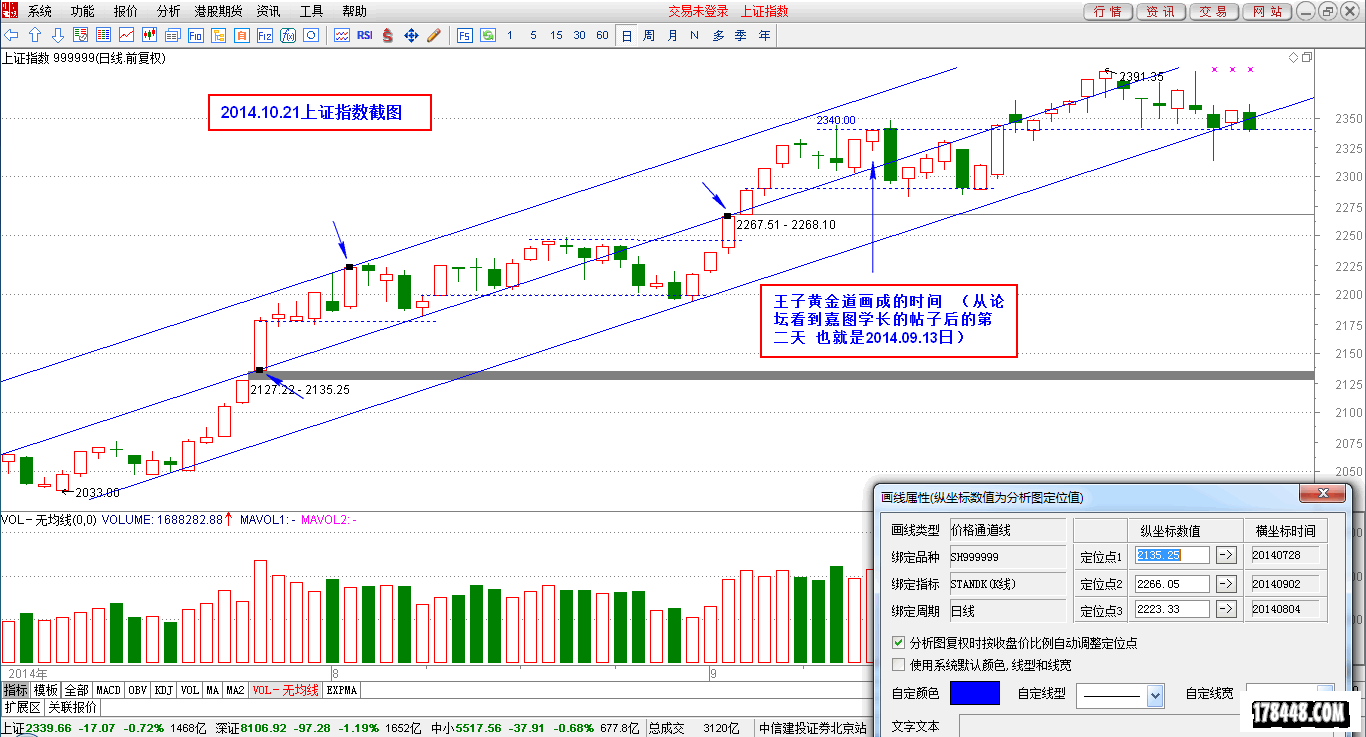1366x737 pixels.
Task: Click the news list icon before F10
Action: pos(172,35)
